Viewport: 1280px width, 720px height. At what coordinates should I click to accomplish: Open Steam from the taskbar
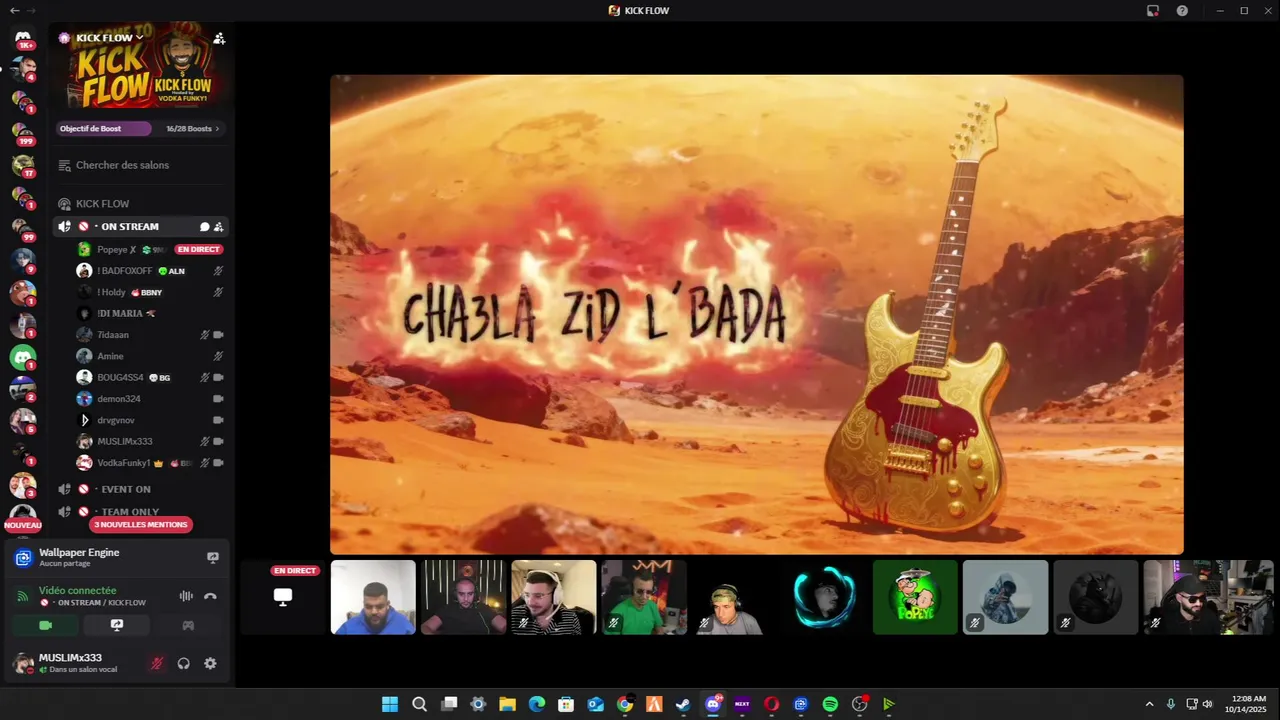[683, 704]
